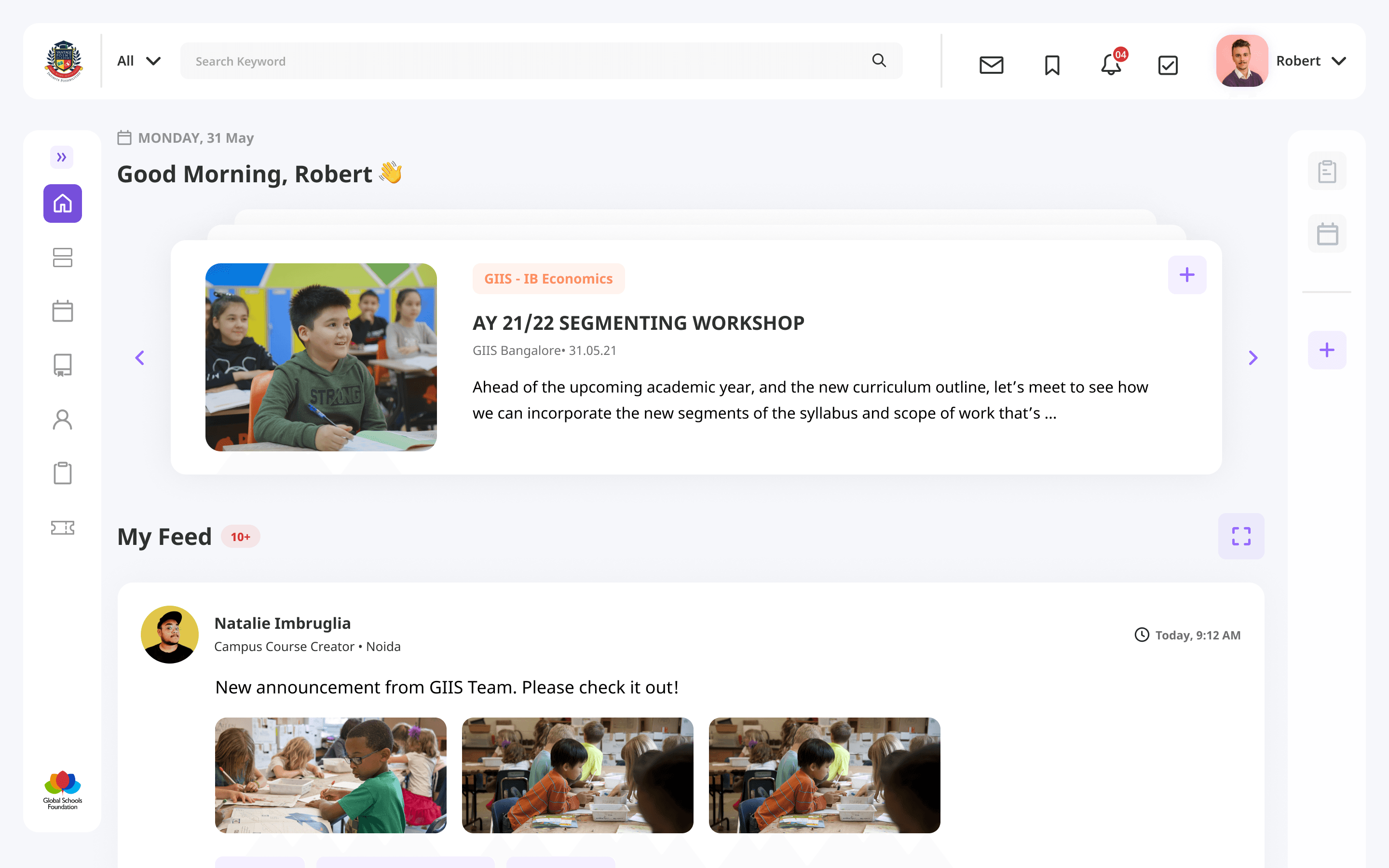Click the plus button on workshop card
This screenshot has width=1389, height=868.
click(1186, 274)
